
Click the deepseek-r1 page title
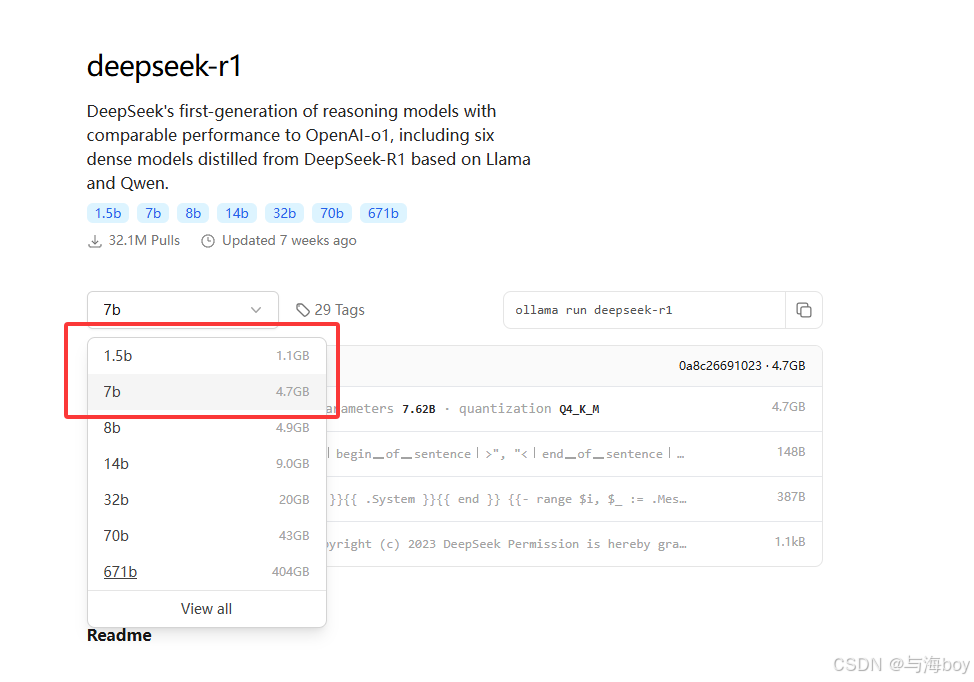click(164, 66)
